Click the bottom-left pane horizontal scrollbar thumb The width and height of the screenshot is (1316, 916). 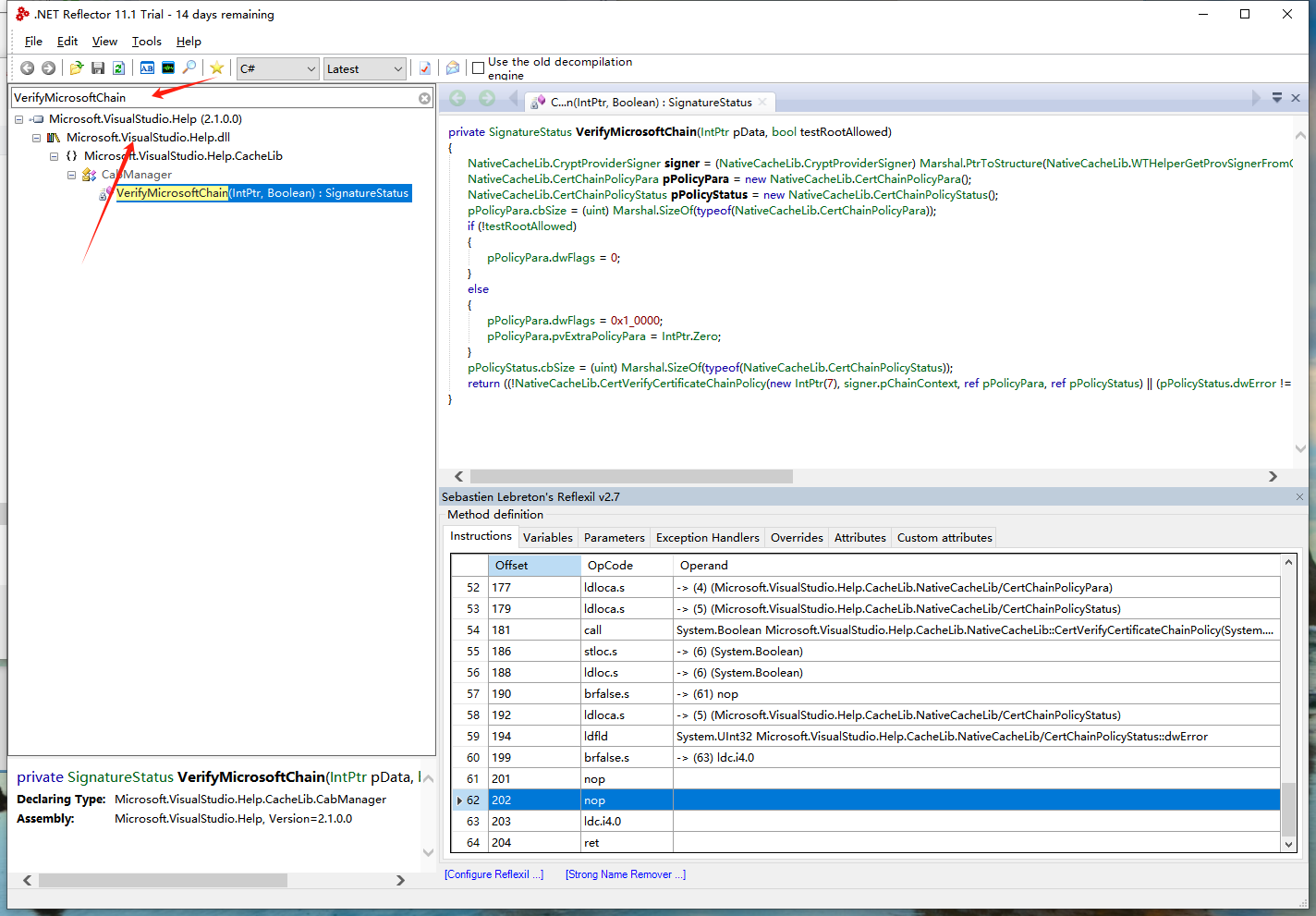[x=163, y=881]
